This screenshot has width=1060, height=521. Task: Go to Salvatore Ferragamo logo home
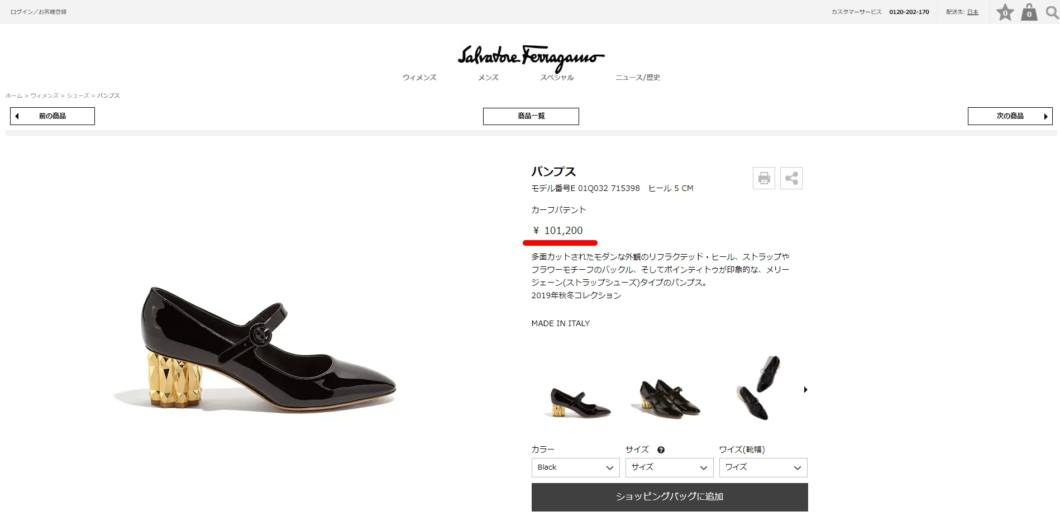(x=531, y=57)
